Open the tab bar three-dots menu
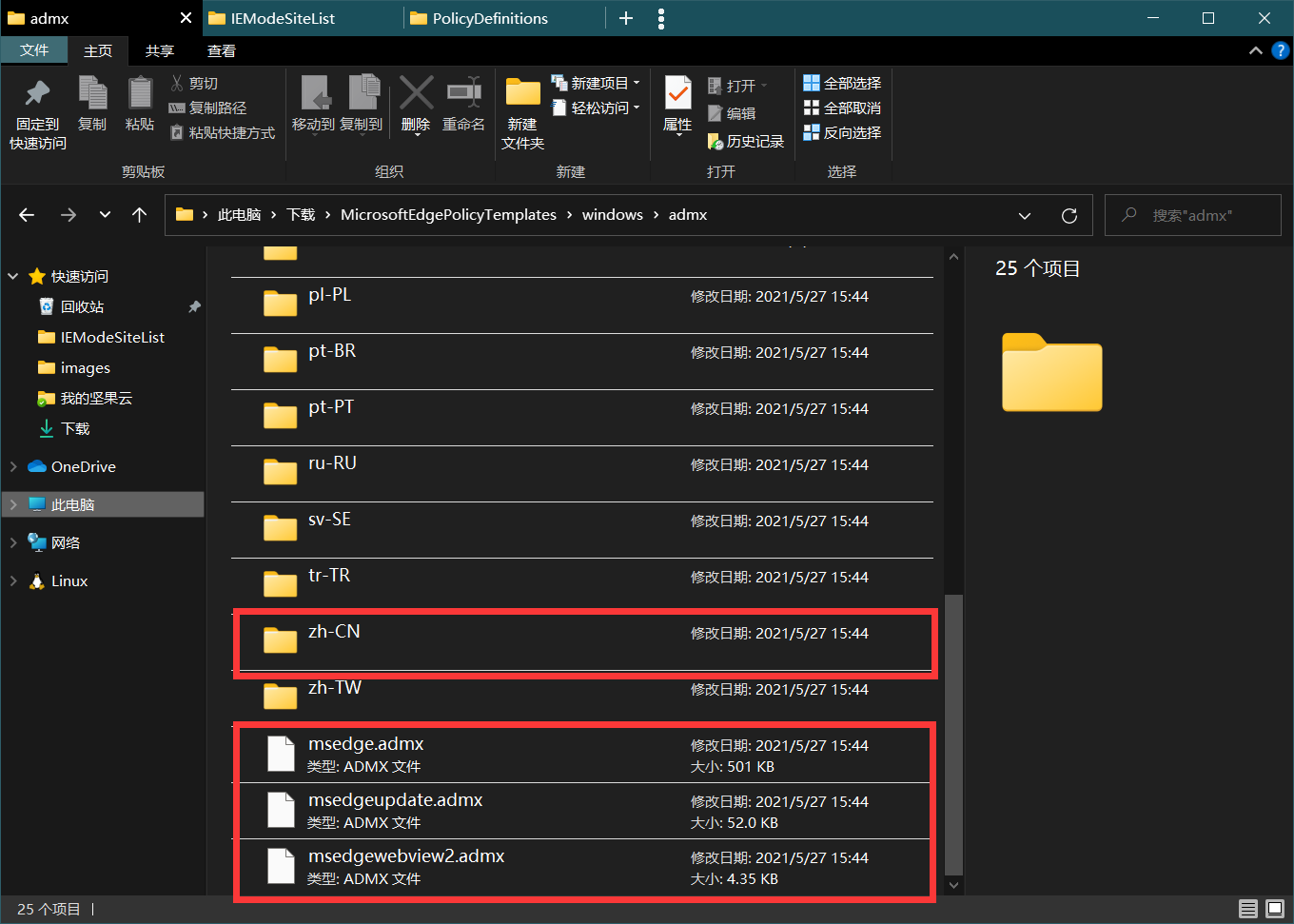Viewport: 1294px width, 924px height. 661,18
